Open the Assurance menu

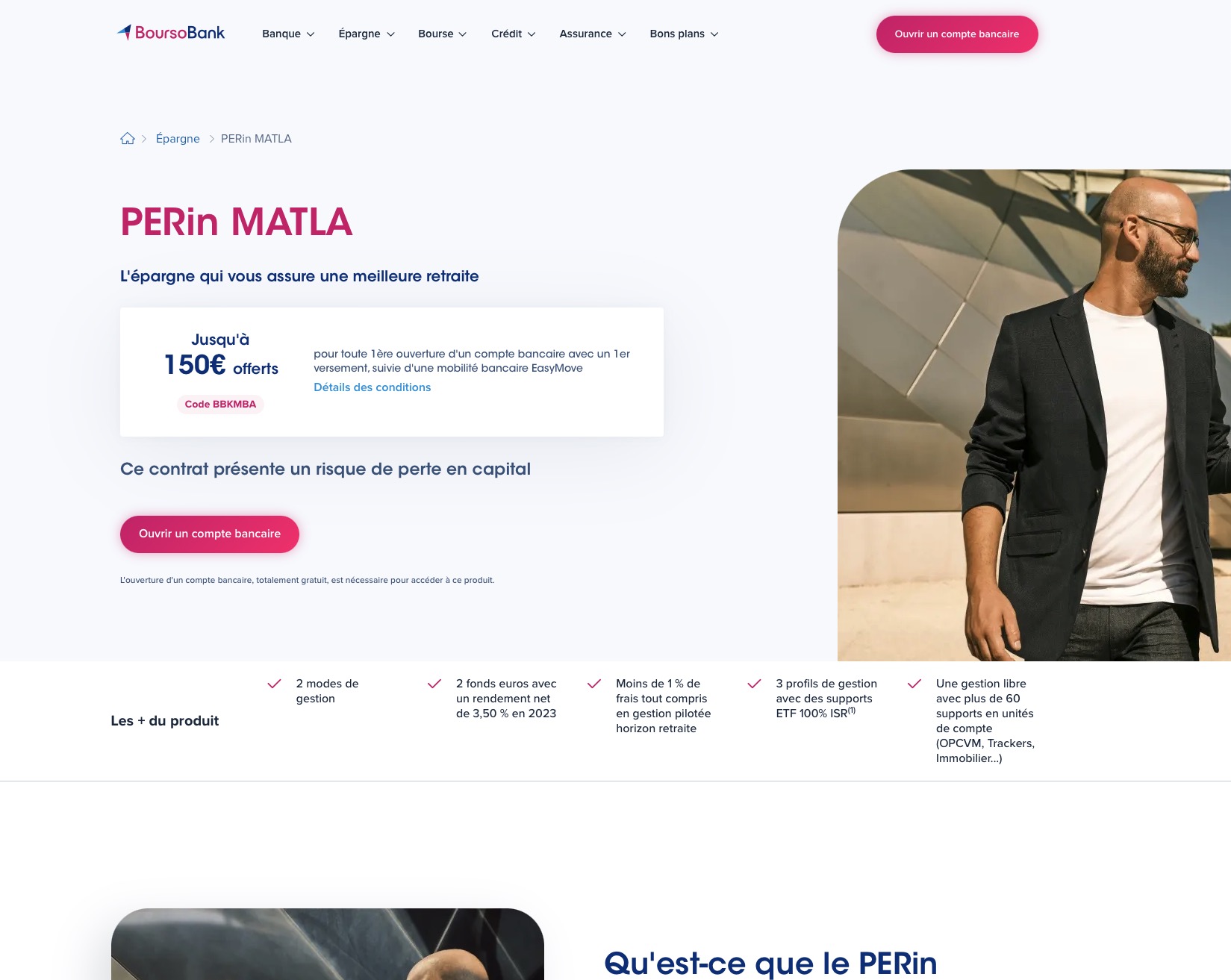tap(593, 34)
